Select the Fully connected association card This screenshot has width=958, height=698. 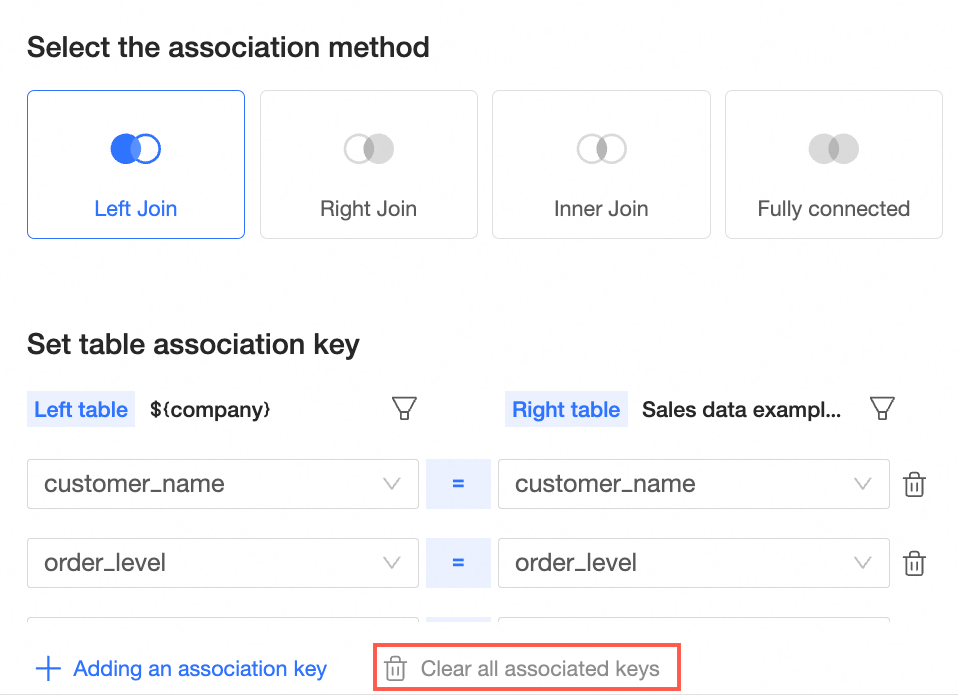tap(833, 165)
